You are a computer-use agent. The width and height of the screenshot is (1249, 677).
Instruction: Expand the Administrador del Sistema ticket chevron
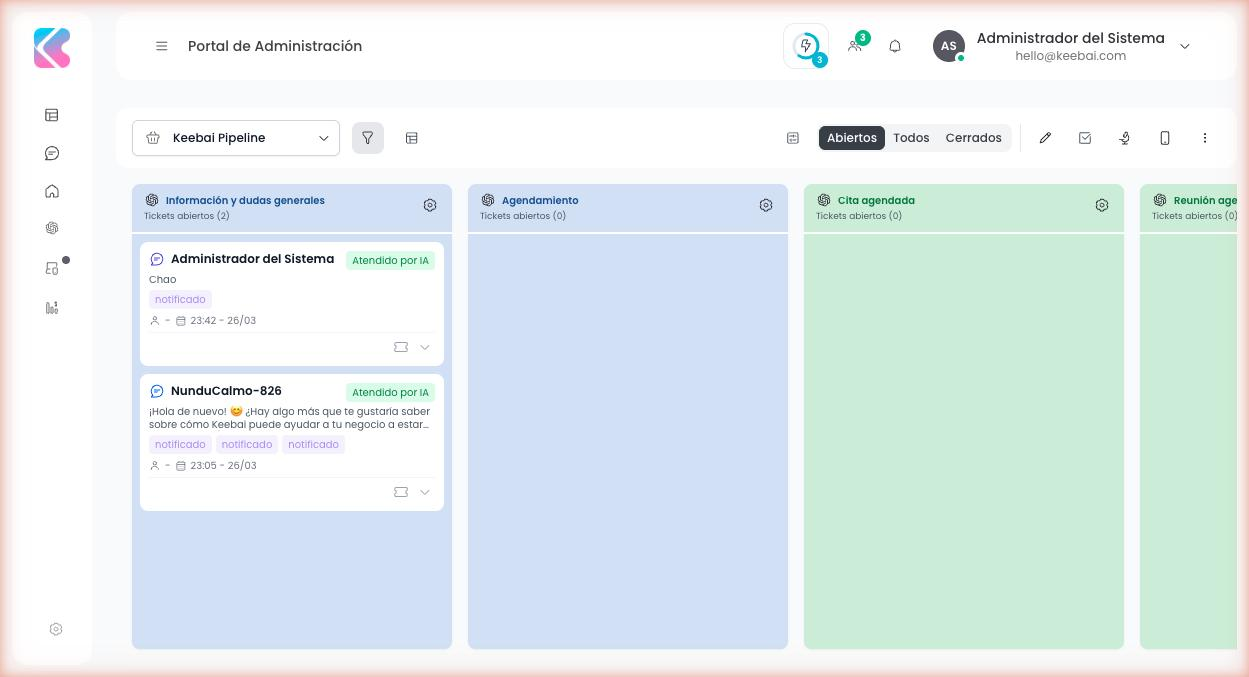(425, 347)
